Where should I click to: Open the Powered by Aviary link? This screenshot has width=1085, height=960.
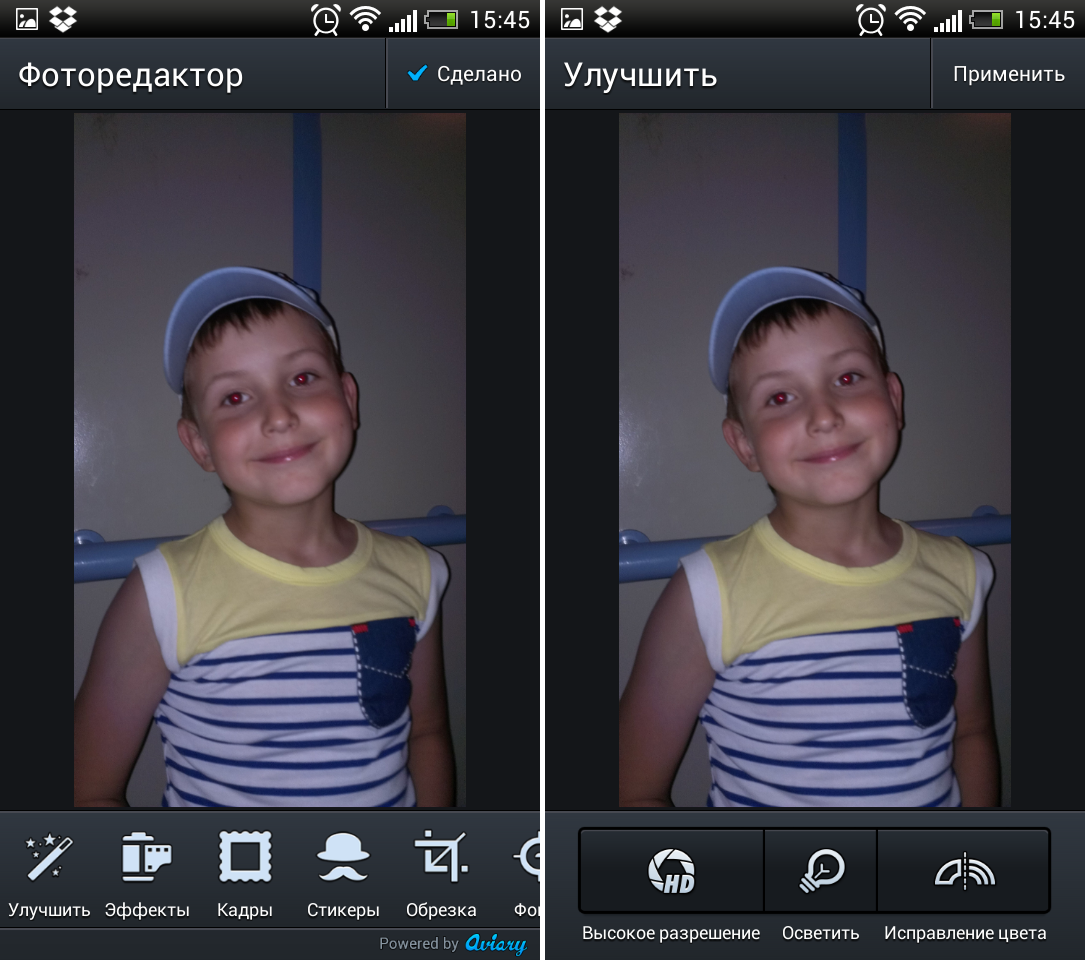pyautogui.click(x=453, y=943)
